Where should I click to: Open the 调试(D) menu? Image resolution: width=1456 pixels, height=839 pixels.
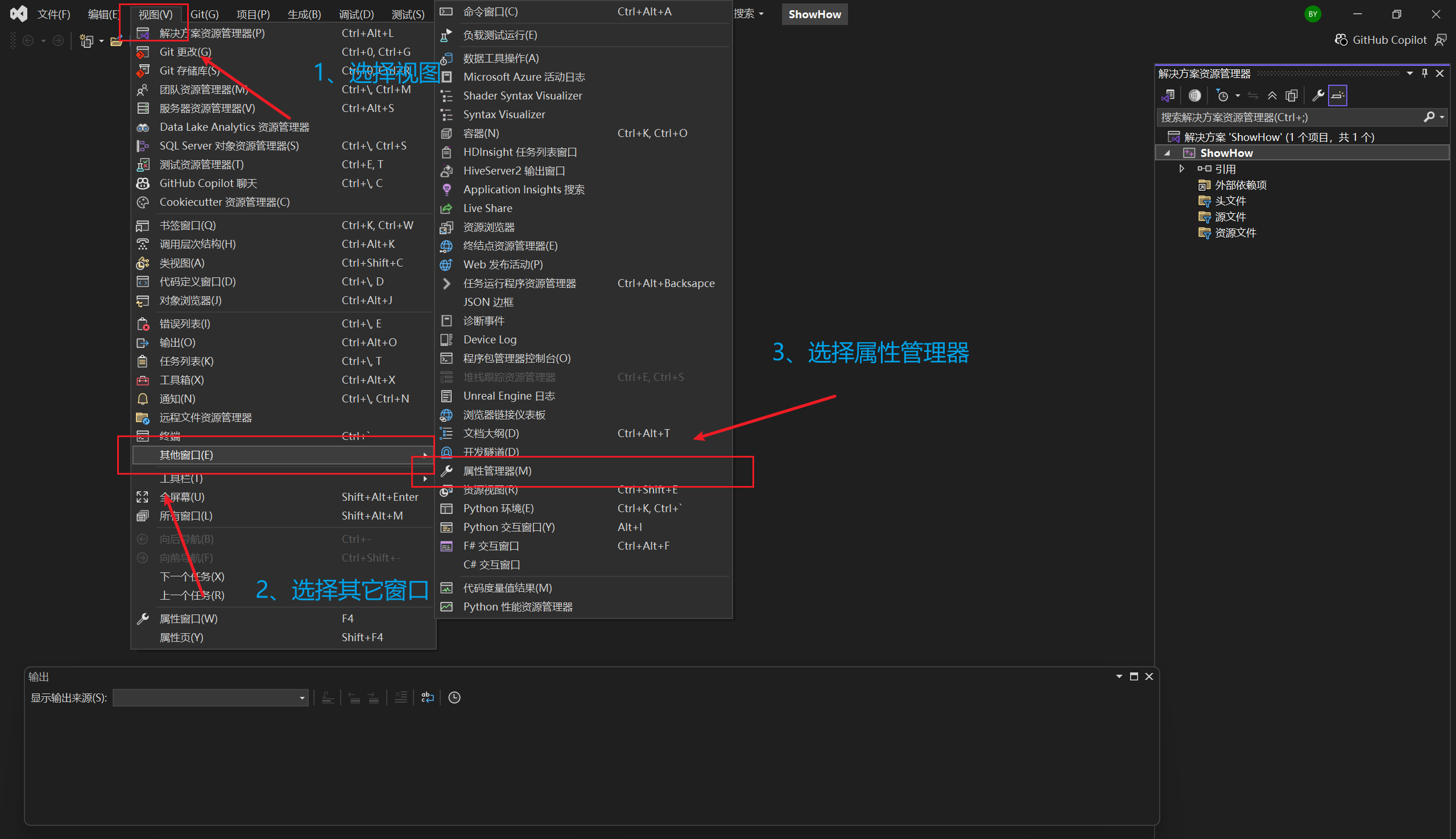click(x=356, y=14)
